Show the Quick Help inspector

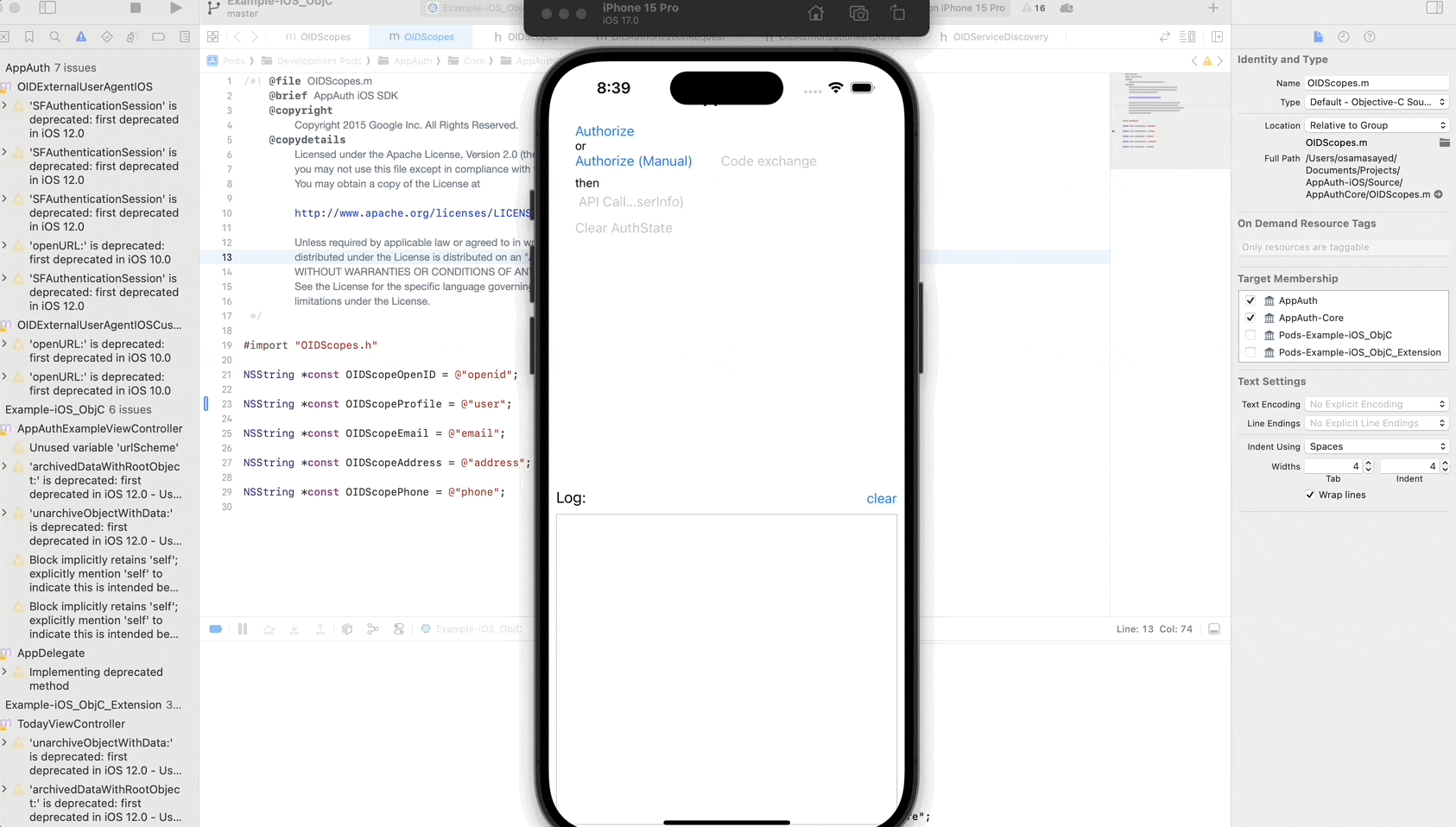[1370, 36]
